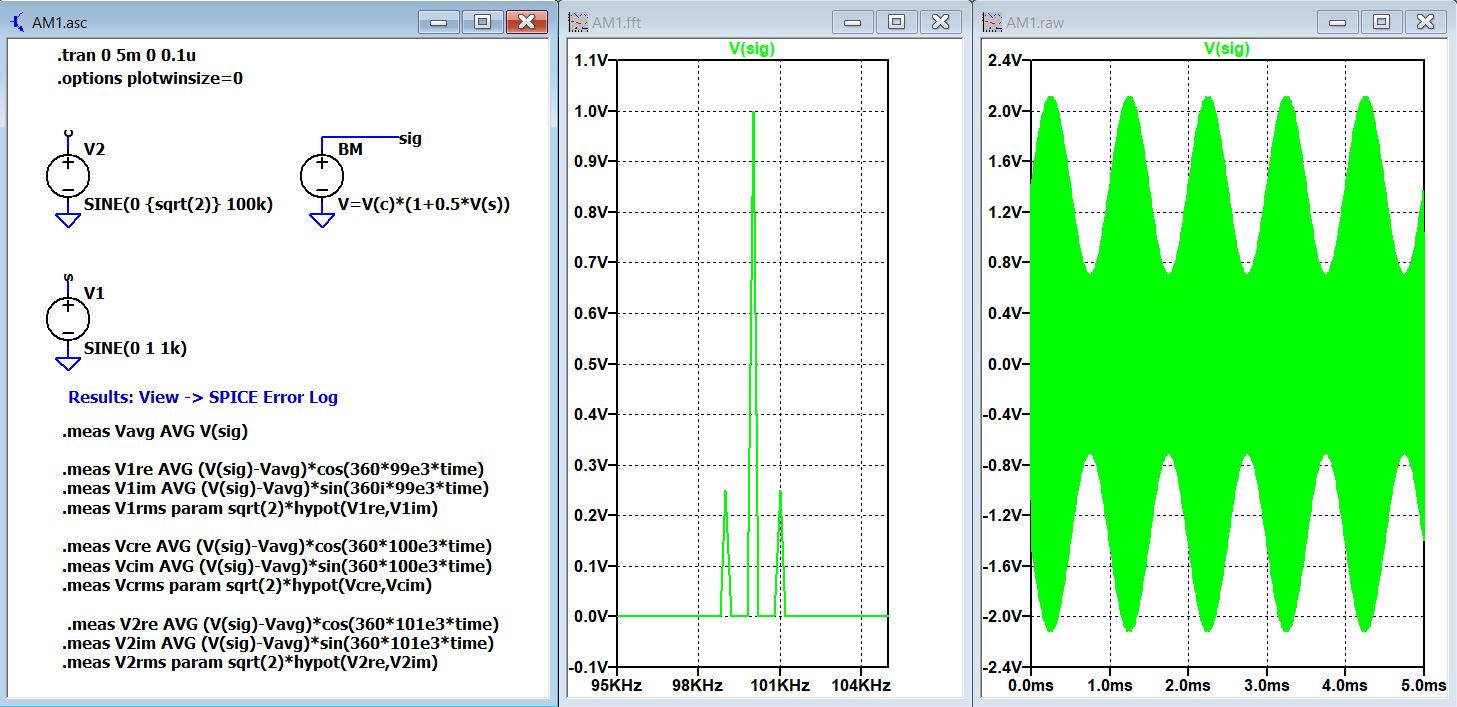
Task: Minimize the AM1.raw window
Action: tap(1339, 21)
